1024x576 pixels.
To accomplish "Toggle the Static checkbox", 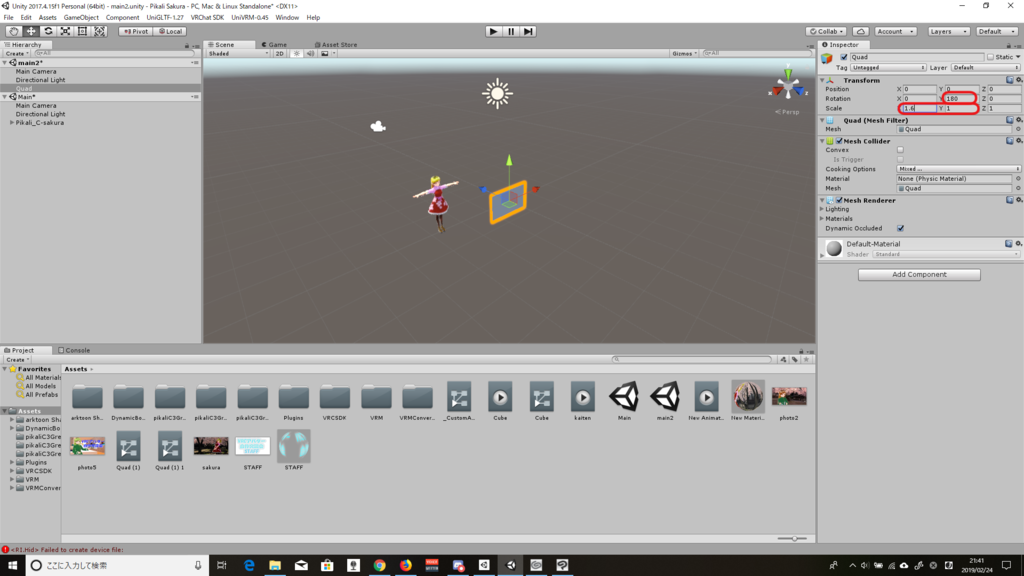I will [990, 57].
